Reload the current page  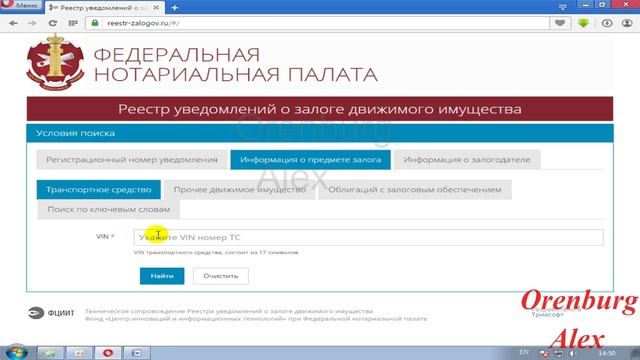(x=53, y=23)
